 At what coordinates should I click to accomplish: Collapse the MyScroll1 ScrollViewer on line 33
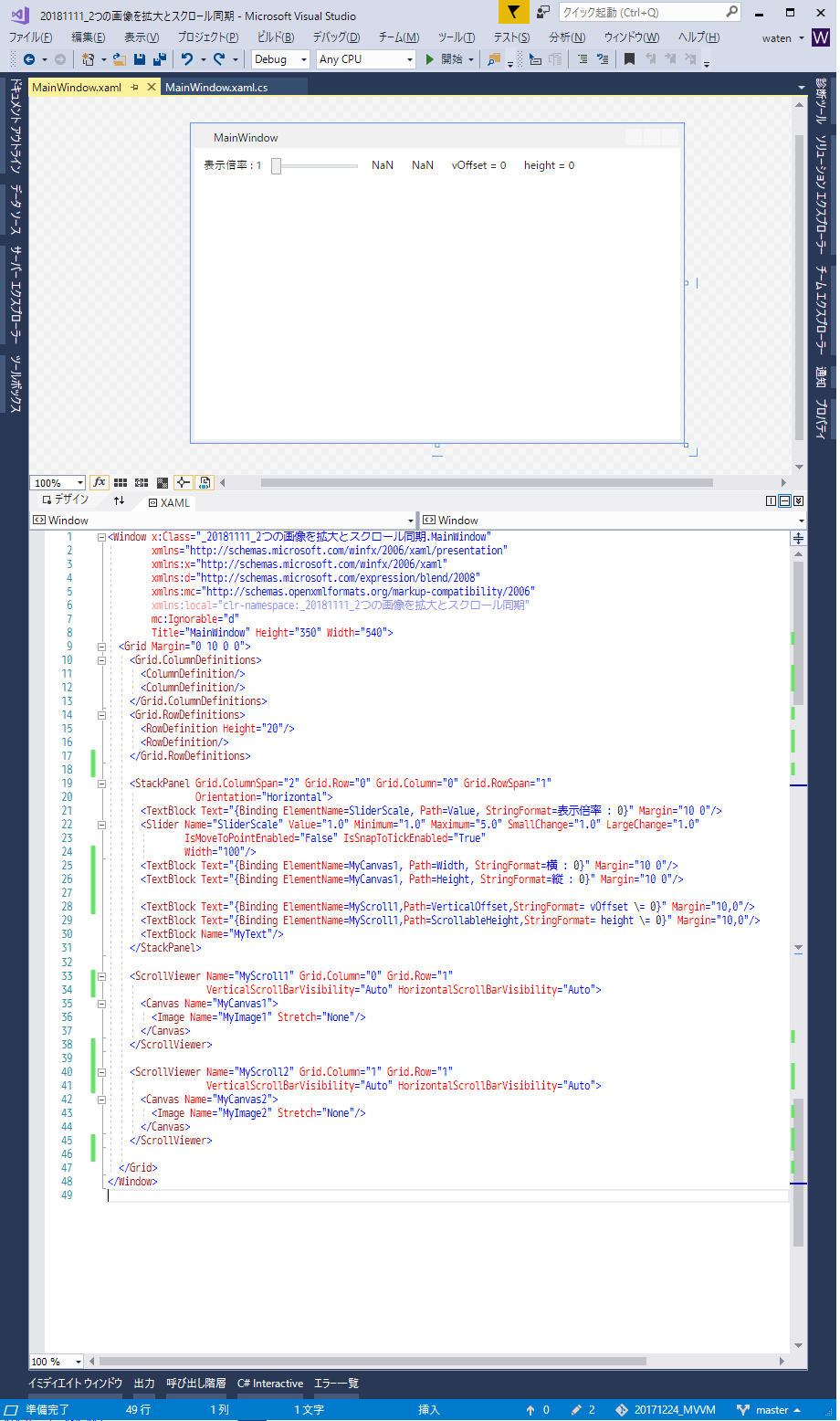tap(101, 976)
